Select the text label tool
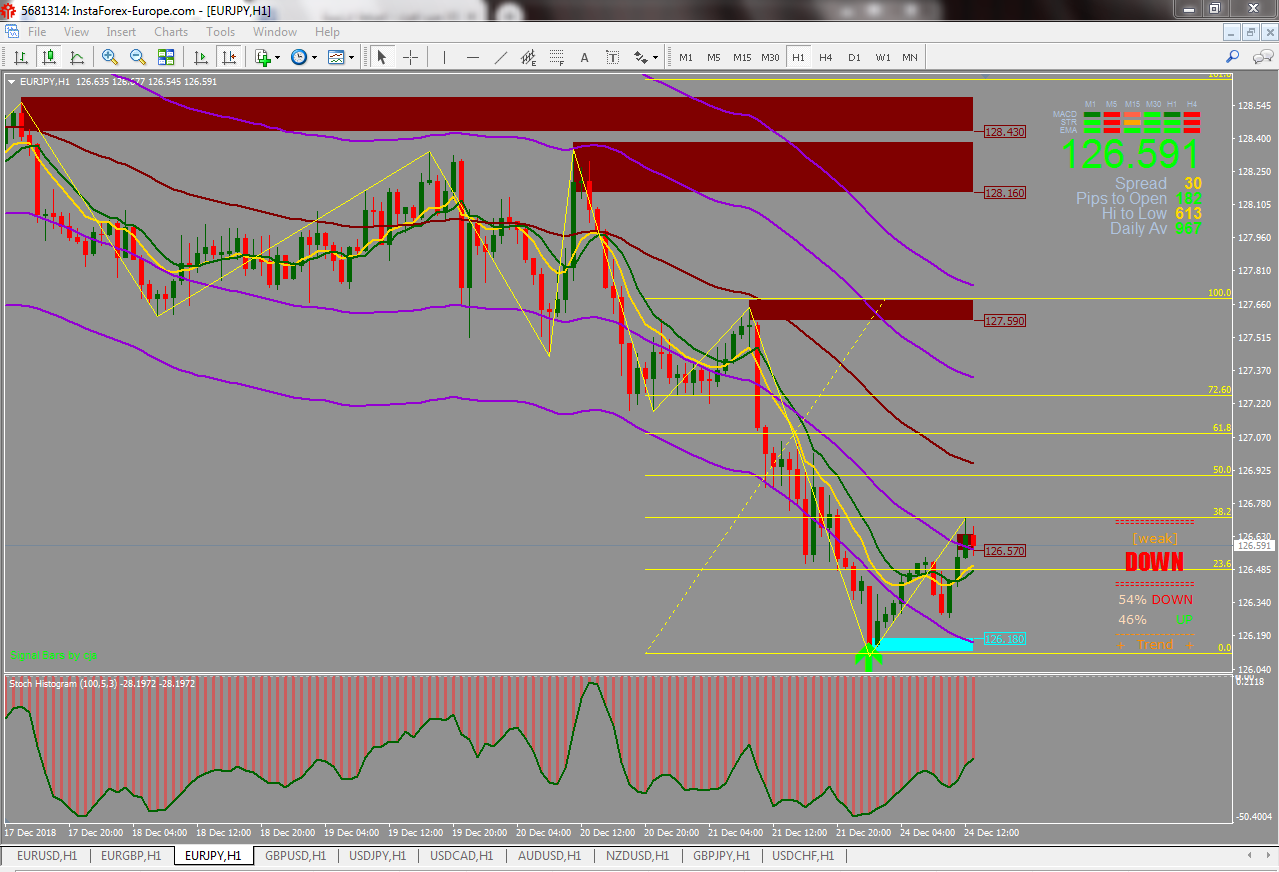Image resolution: width=1279 pixels, height=872 pixels. pos(613,58)
